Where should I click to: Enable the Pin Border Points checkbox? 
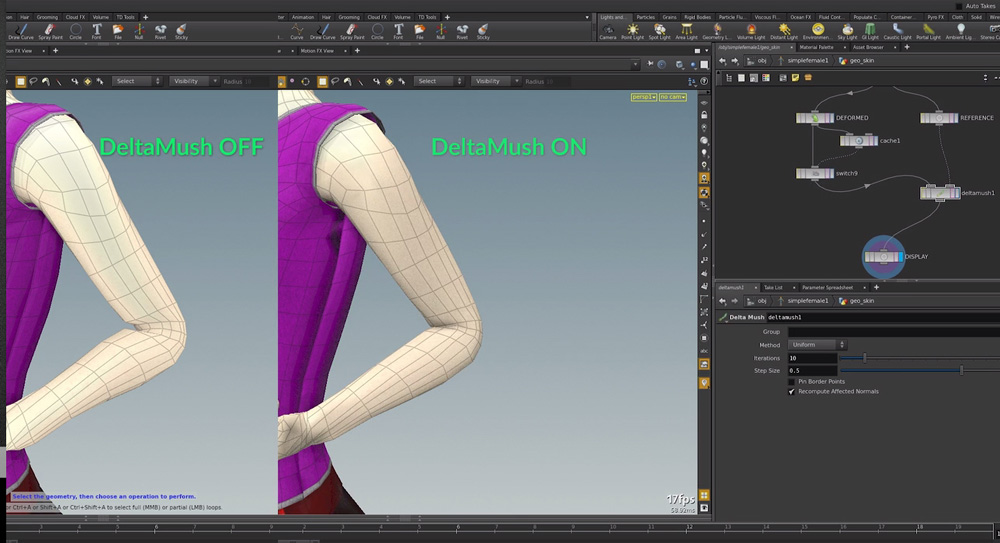[791, 382]
